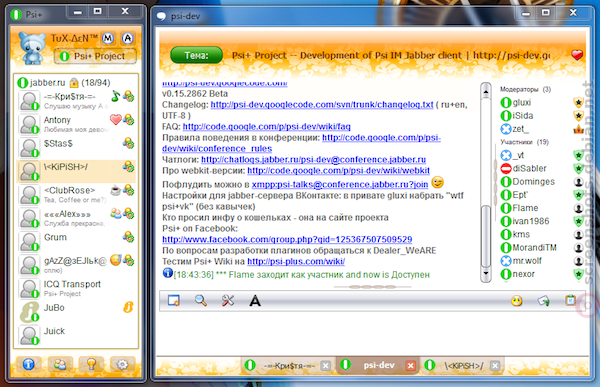The image size is (600, 387).
Task: Click the red heart icon in topic bar
Action: tap(577, 56)
